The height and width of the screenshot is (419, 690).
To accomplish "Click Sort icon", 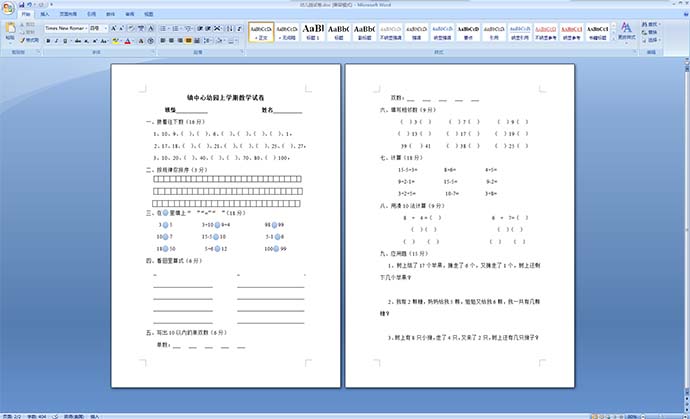I will pos(229,28).
